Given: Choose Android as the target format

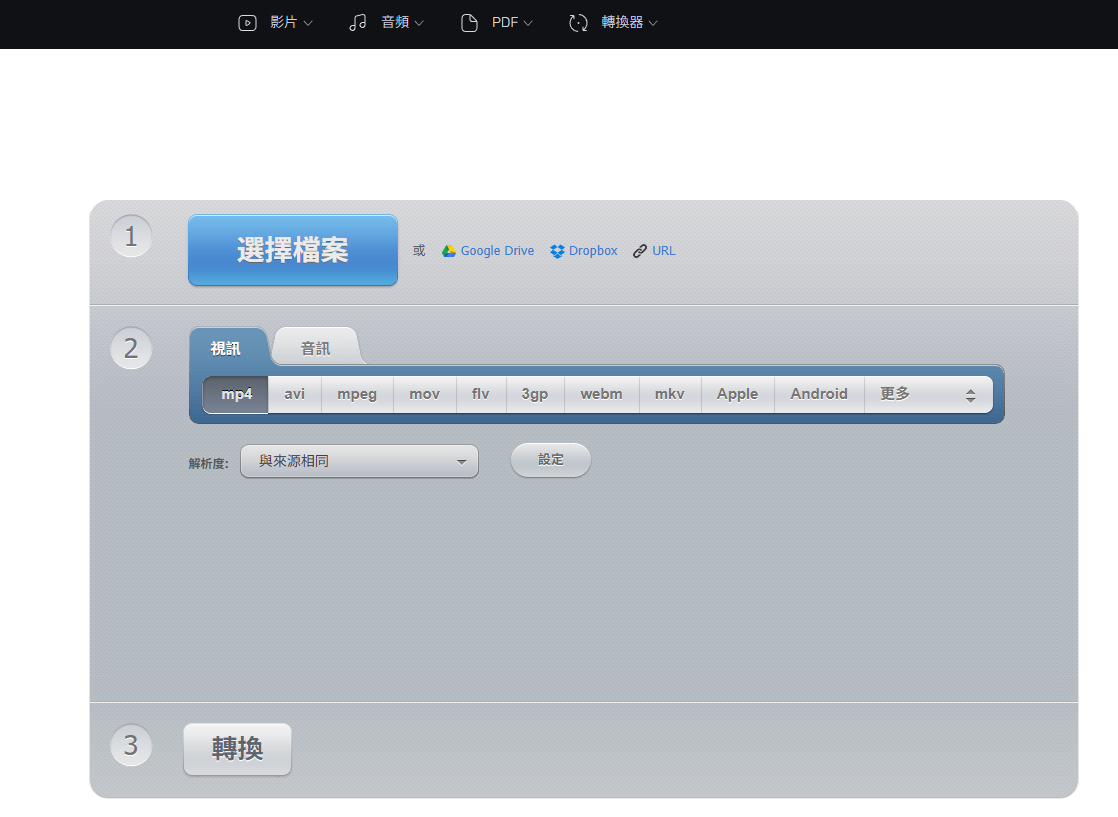Looking at the screenshot, I should pos(819,393).
